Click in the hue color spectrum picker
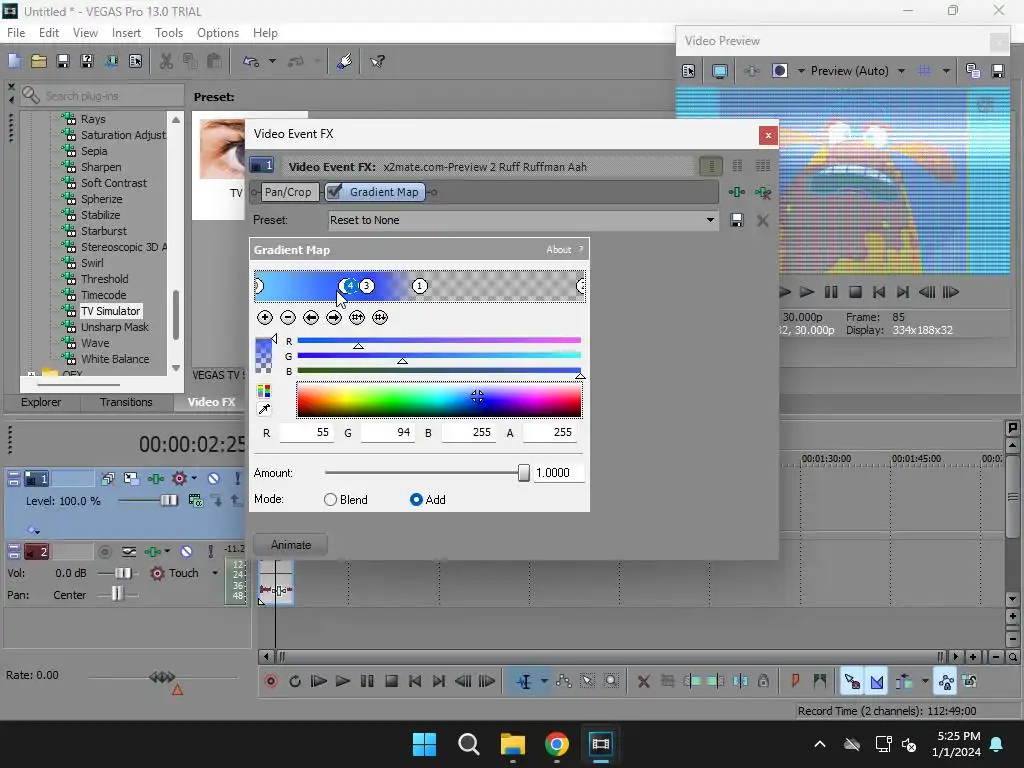1024x768 pixels. click(x=439, y=400)
